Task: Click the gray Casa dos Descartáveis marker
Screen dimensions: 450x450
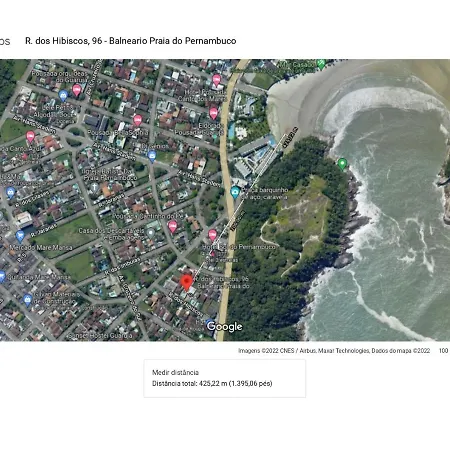Action: coord(151,233)
